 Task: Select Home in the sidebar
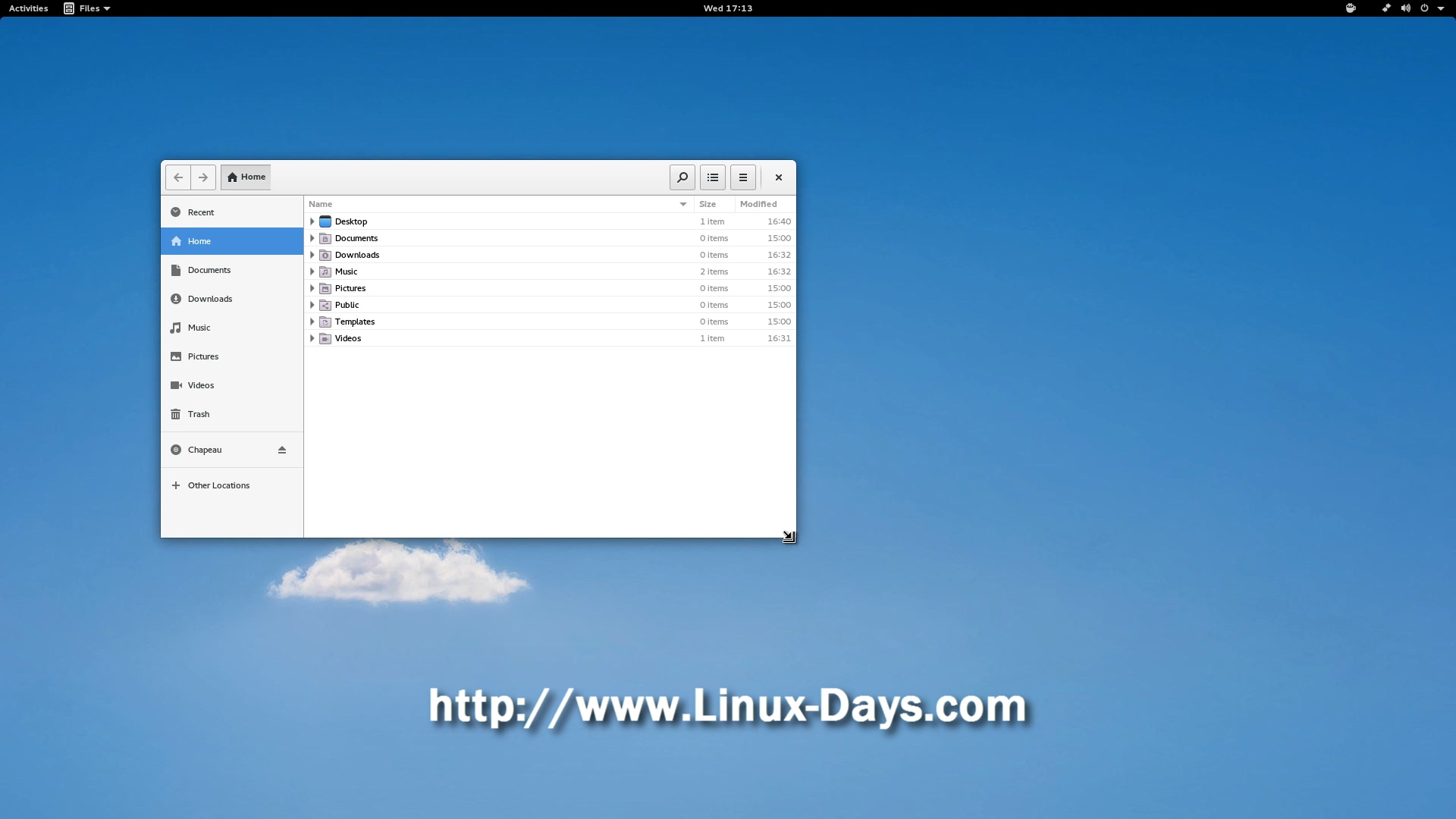point(232,241)
